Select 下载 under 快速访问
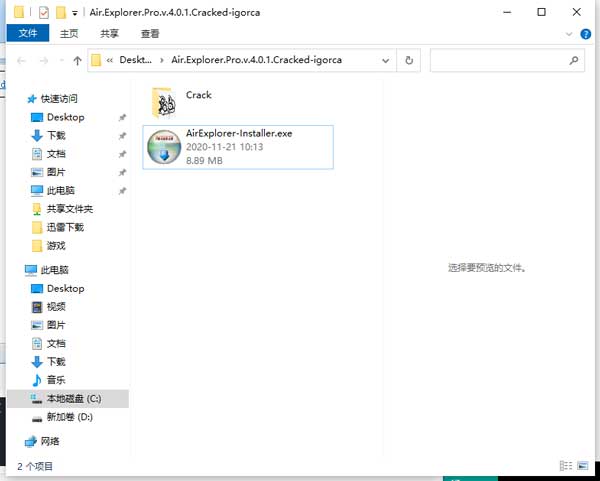This screenshot has height=481, width=600. coord(56,135)
